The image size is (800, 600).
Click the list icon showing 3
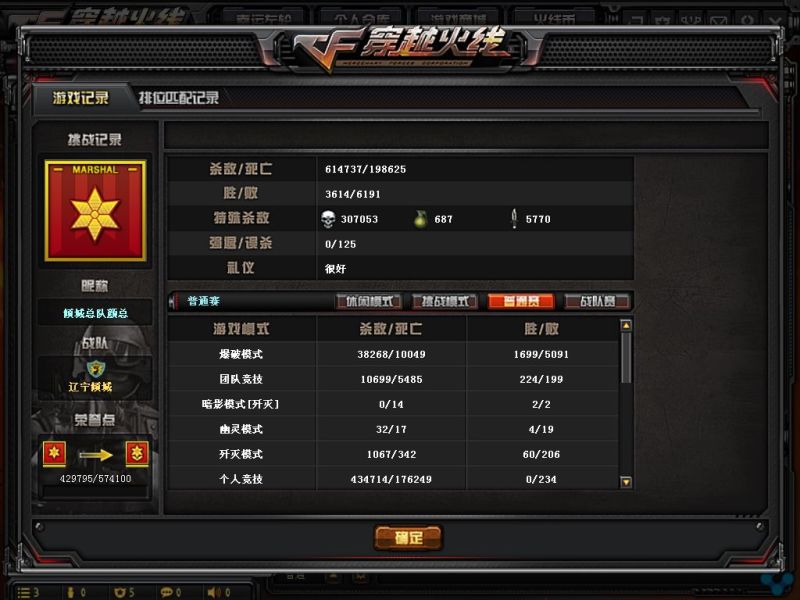(x=23, y=592)
